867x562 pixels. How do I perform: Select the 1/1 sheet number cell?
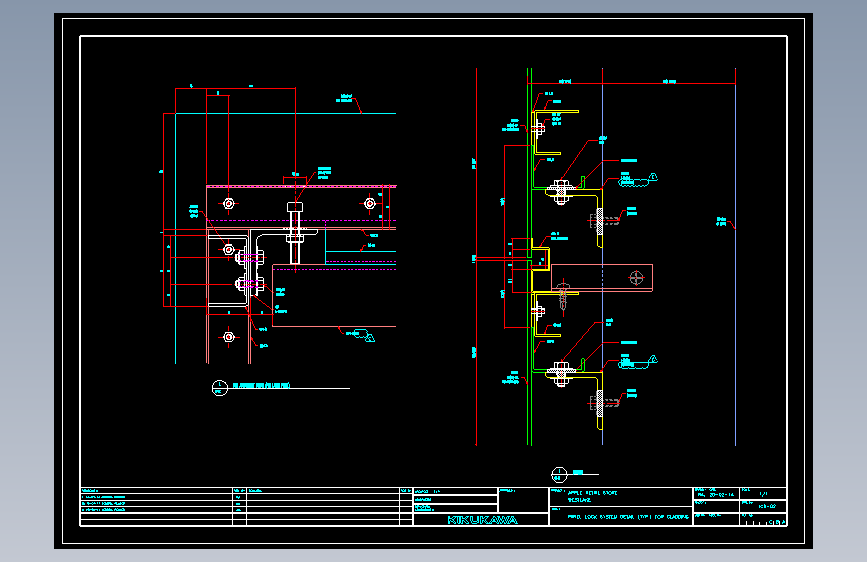(x=763, y=493)
